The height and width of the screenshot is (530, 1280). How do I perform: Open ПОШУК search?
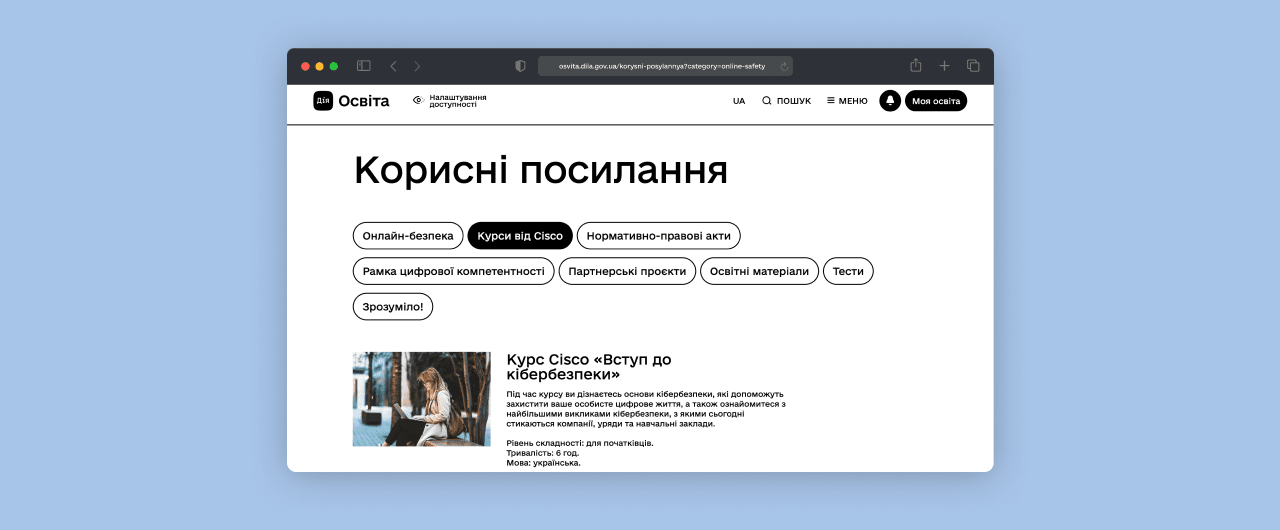click(786, 101)
